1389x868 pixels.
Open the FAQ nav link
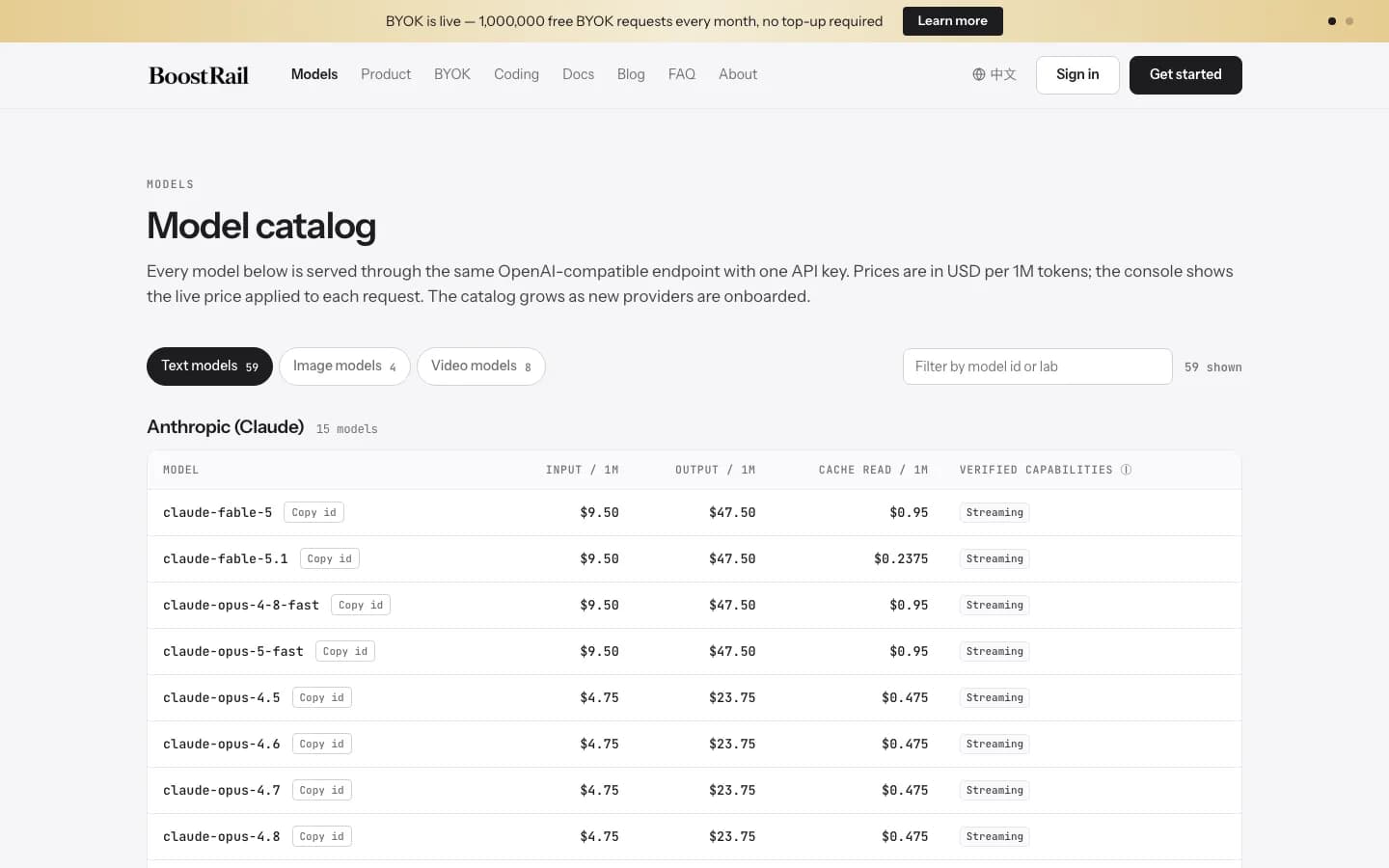tap(682, 74)
